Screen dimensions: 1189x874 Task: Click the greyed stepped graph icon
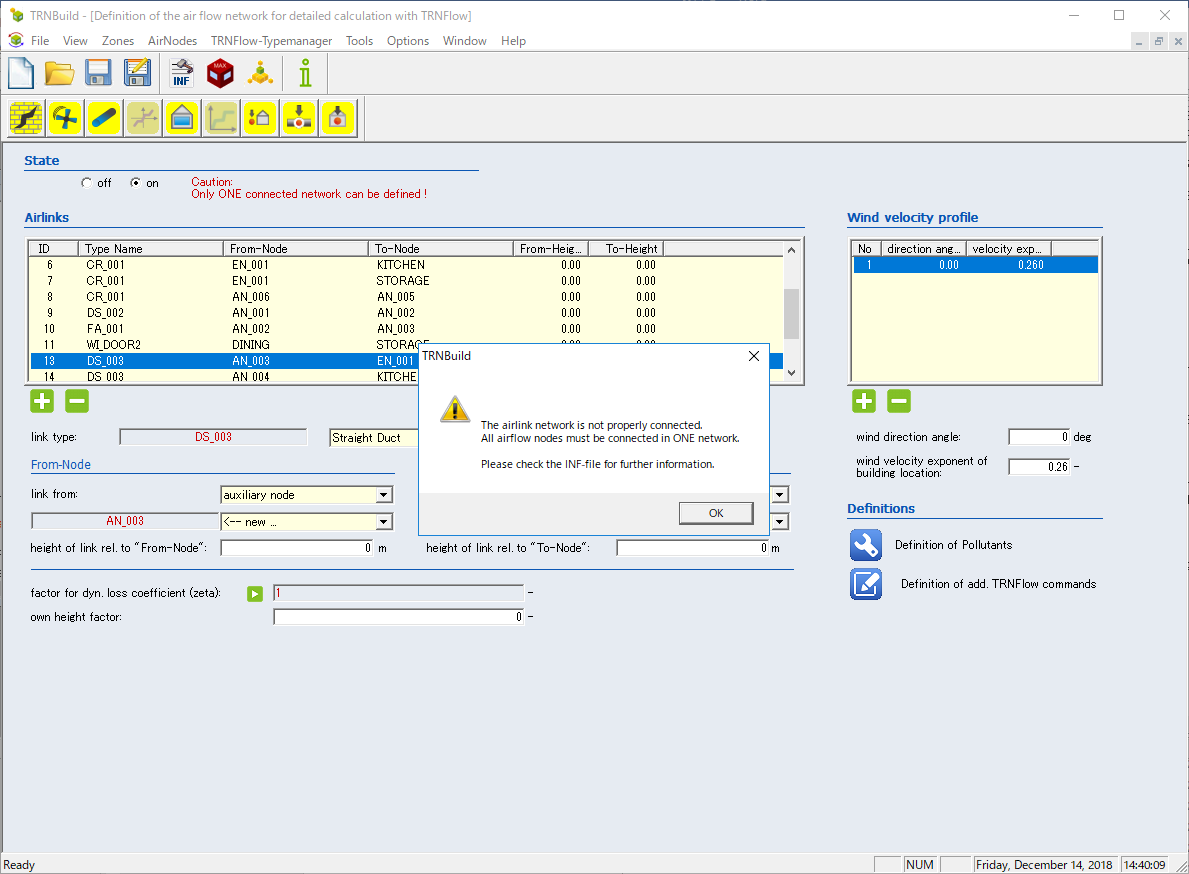click(221, 118)
